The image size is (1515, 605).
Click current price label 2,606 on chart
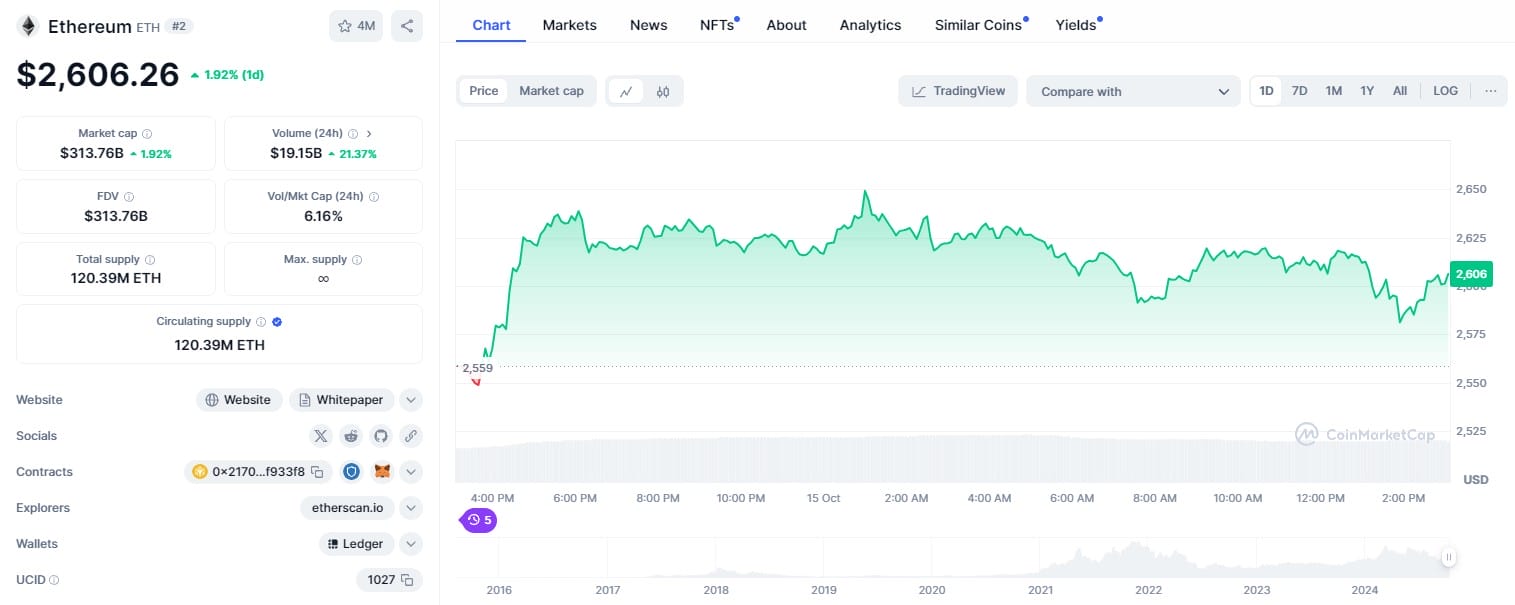tap(1471, 274)
